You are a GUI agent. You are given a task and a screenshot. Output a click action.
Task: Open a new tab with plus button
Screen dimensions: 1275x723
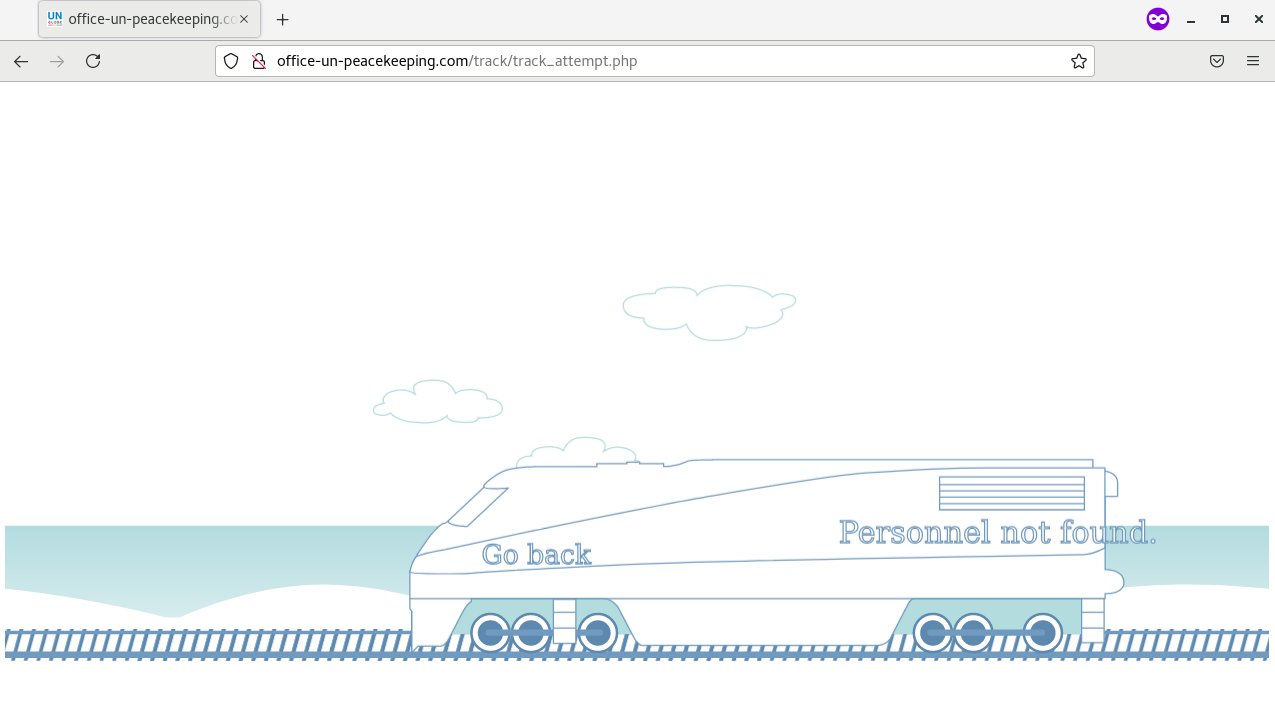point(283,19)
